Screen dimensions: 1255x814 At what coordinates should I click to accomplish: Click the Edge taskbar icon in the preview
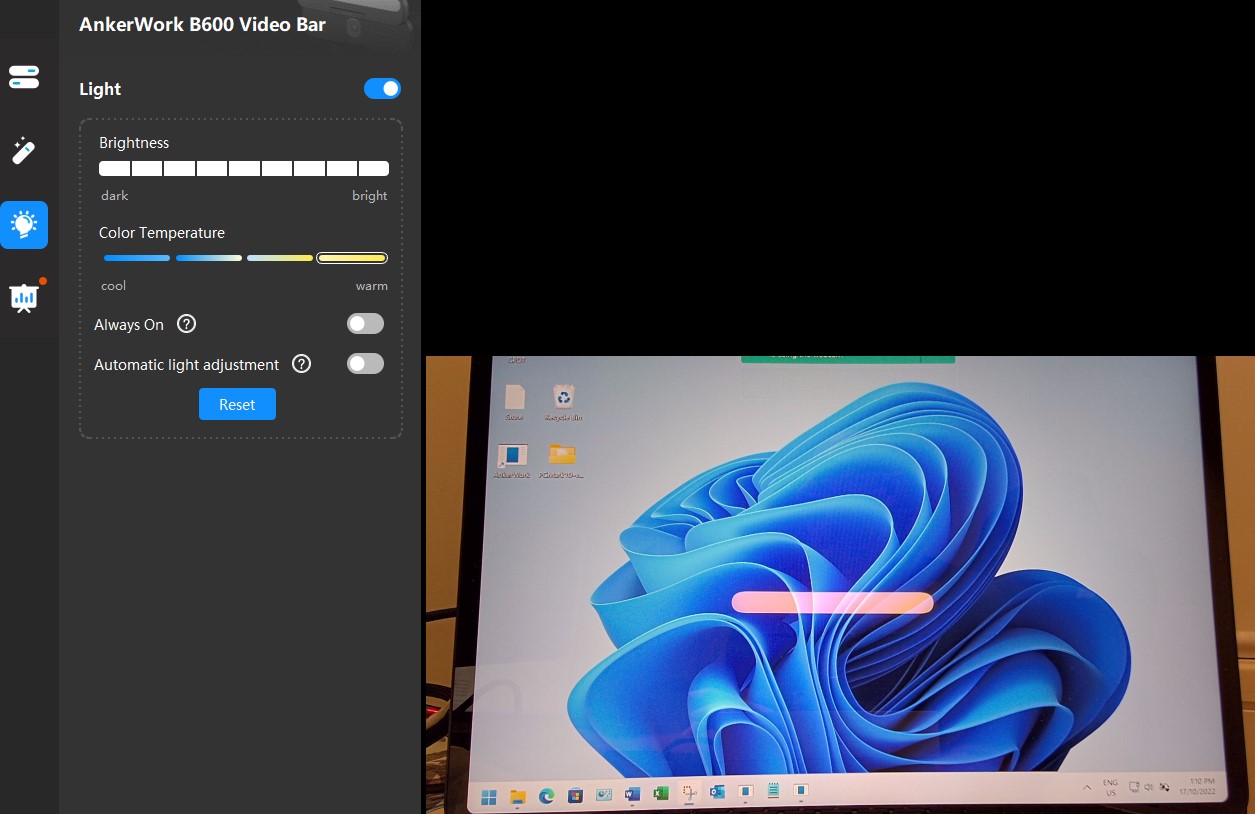(546, 796)
